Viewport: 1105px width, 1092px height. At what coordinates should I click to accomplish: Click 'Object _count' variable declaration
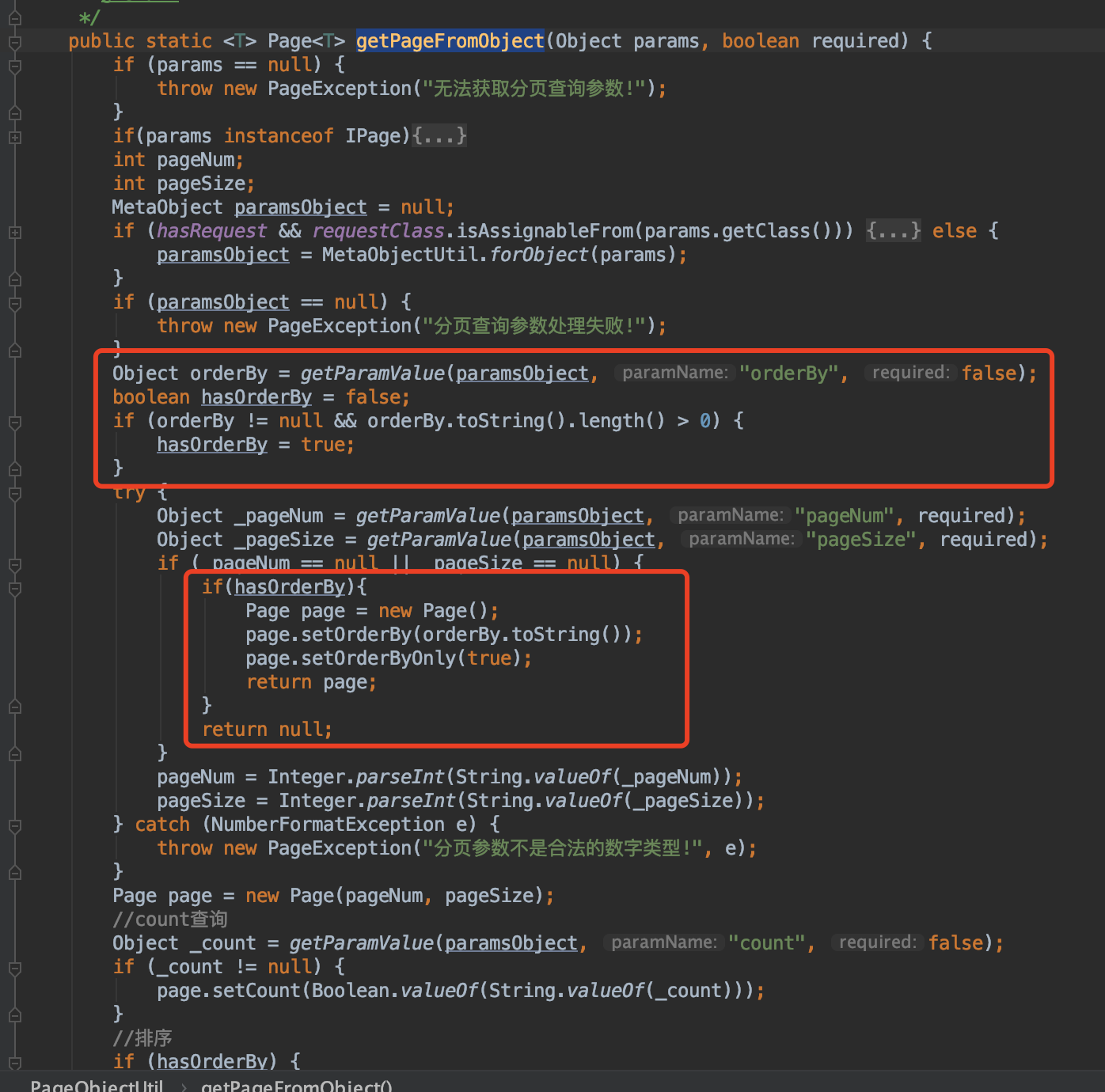(184, 943)
